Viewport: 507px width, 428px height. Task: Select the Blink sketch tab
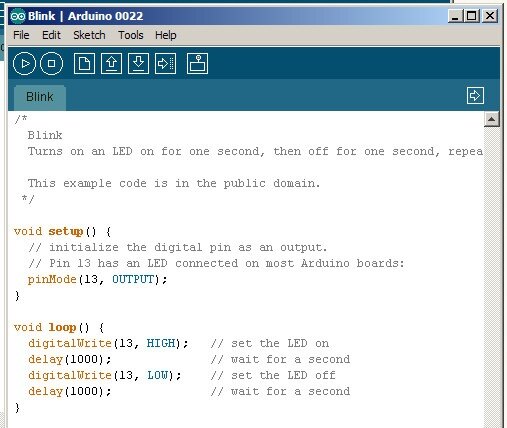click(40, 97)
